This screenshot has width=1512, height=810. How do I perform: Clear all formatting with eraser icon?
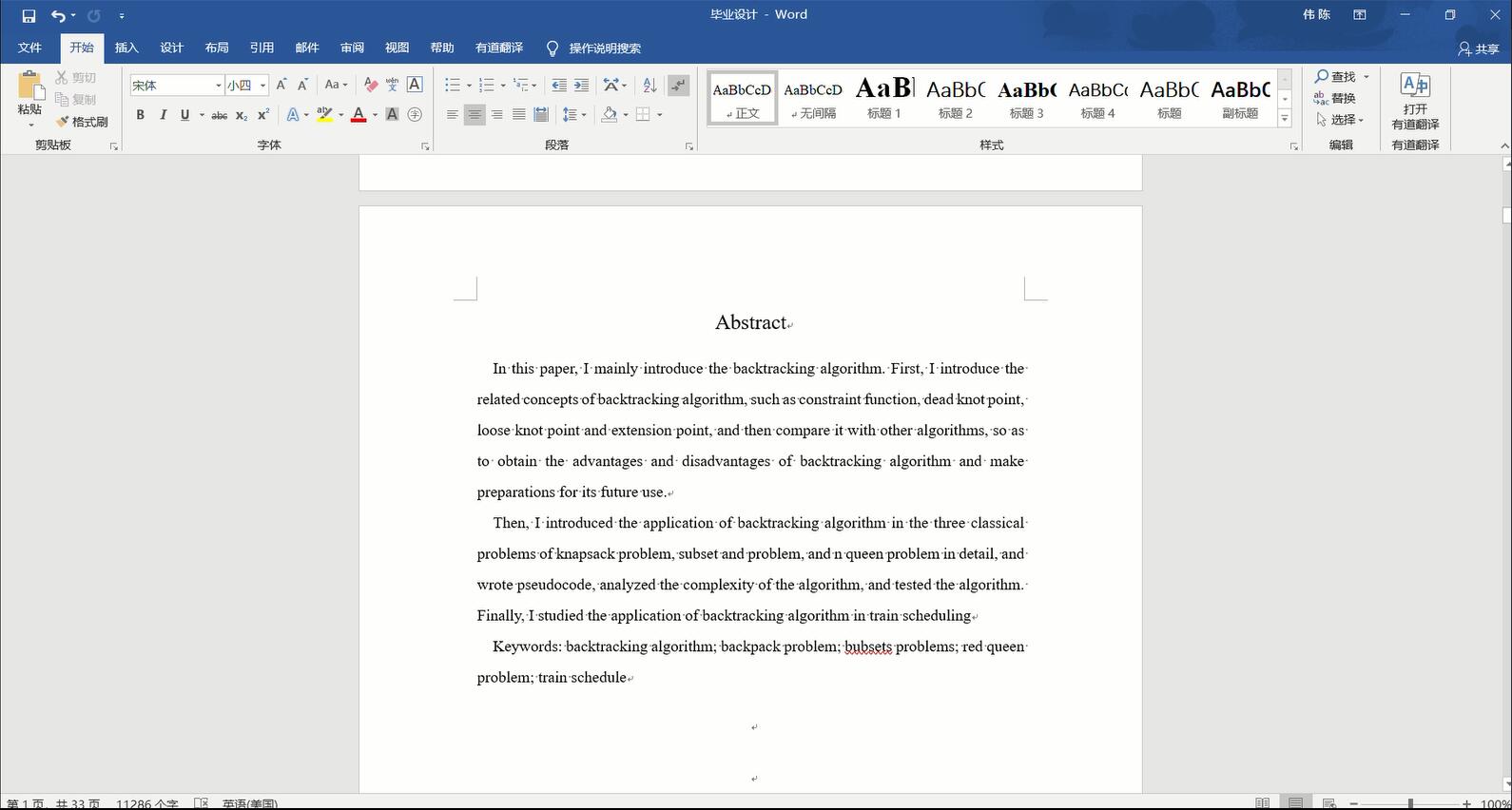tap(371, 85)
